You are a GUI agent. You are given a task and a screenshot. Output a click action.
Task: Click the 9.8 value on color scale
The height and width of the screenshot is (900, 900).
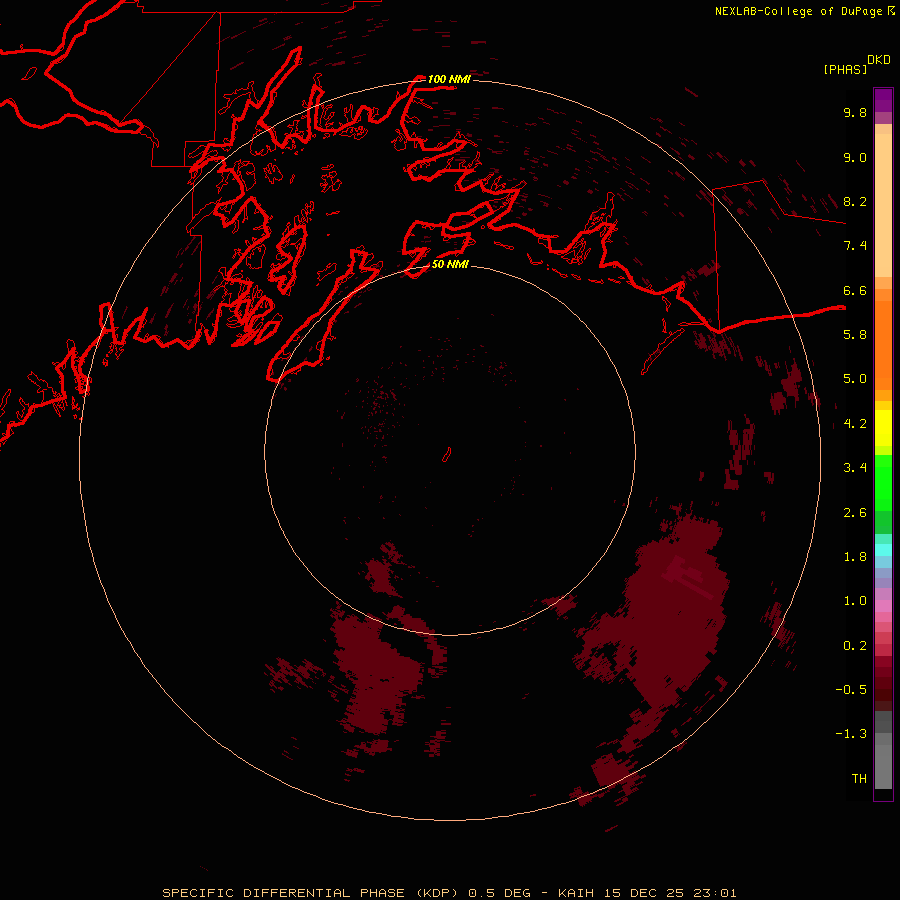click(855, 112)
